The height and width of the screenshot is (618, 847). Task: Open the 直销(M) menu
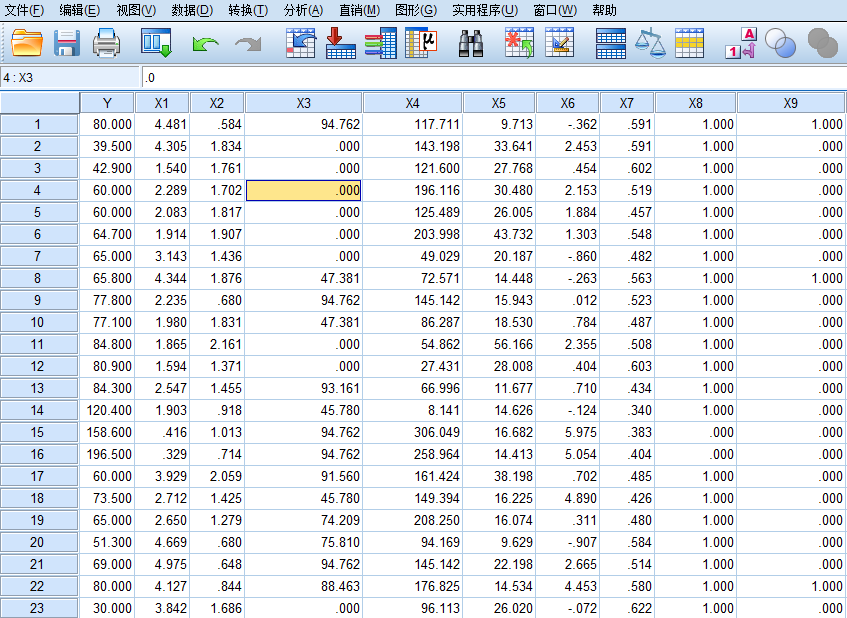(x=359, y=10)
